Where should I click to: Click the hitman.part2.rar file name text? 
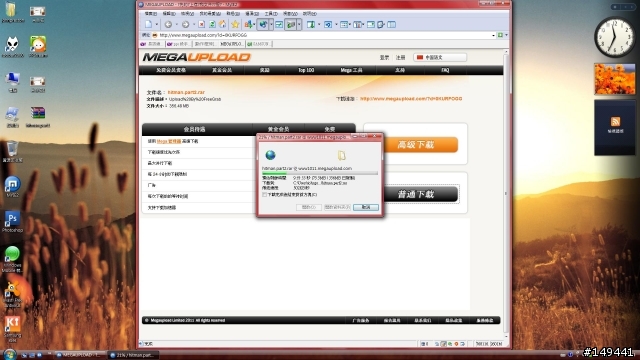186,93
